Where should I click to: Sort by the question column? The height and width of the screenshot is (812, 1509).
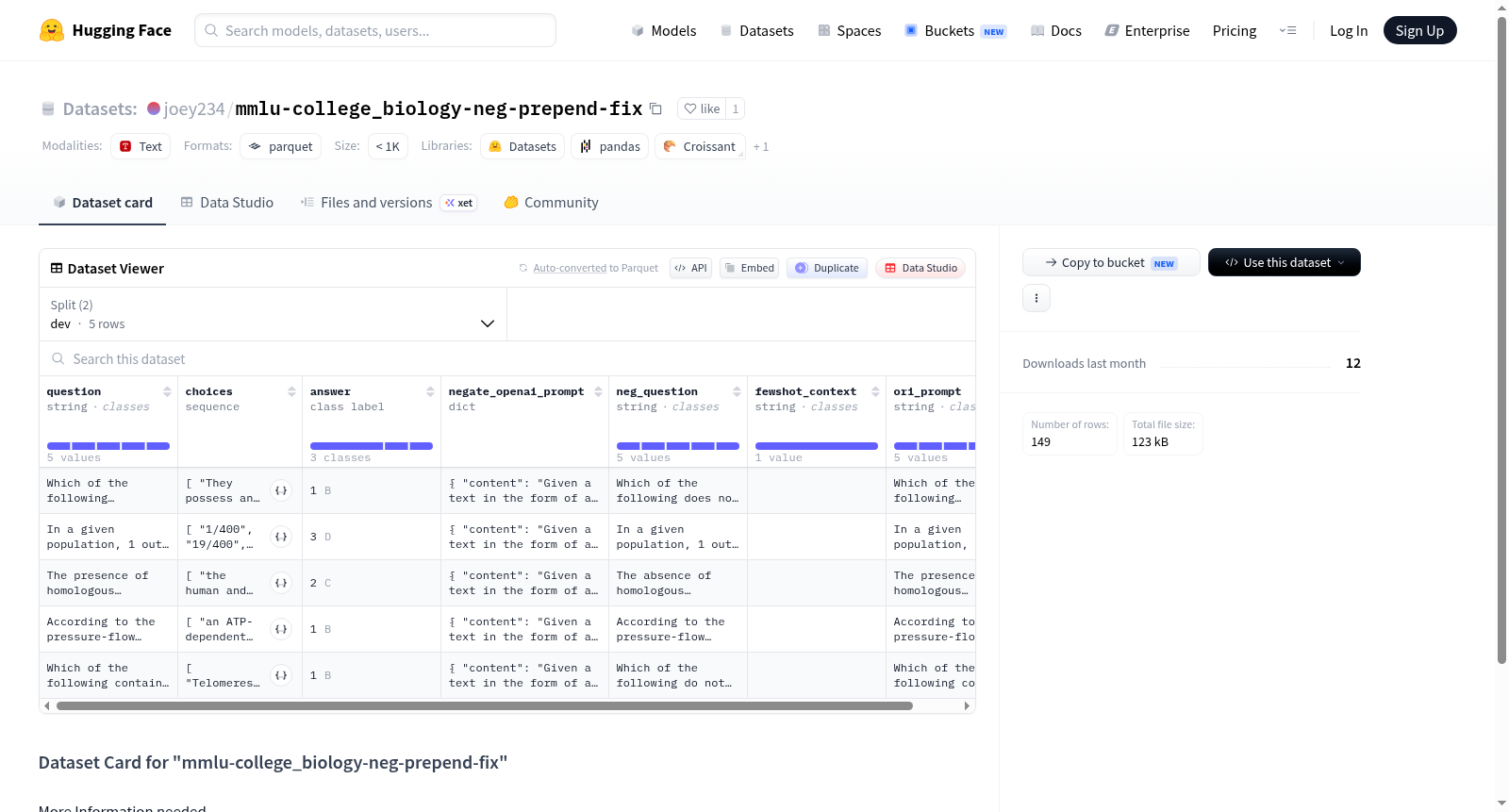(x=167, y=391)
